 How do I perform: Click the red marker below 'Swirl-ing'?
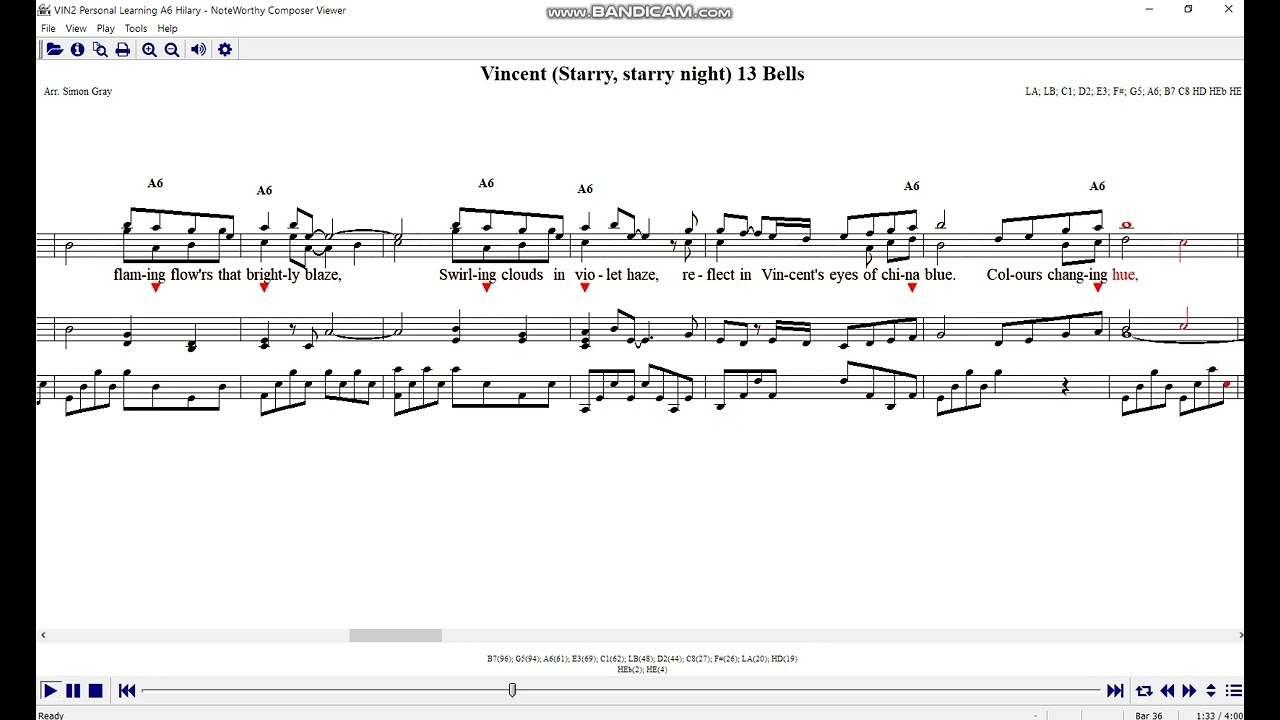coord(487,288)
